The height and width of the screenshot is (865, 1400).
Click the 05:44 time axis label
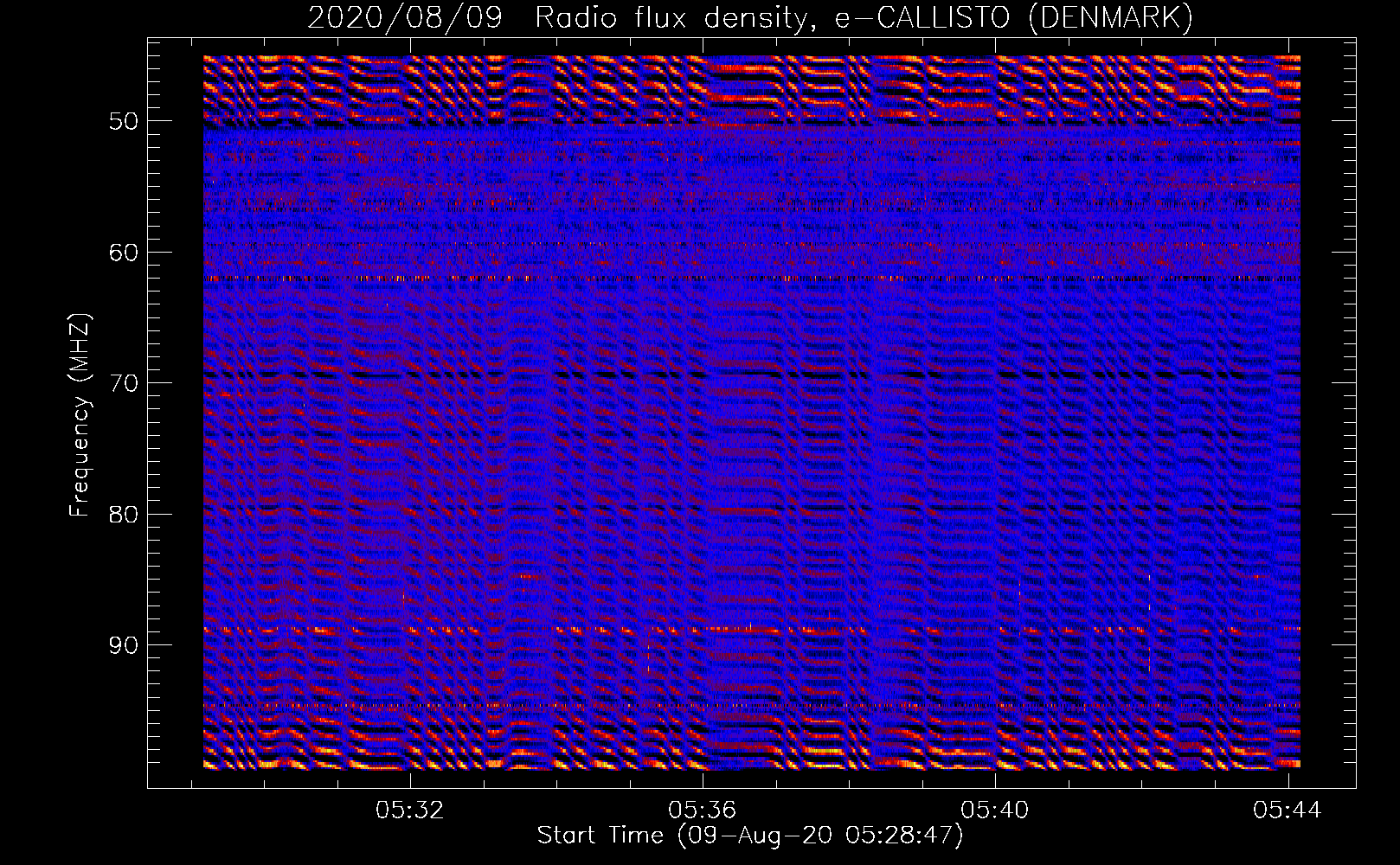[x=1288, y=811]
